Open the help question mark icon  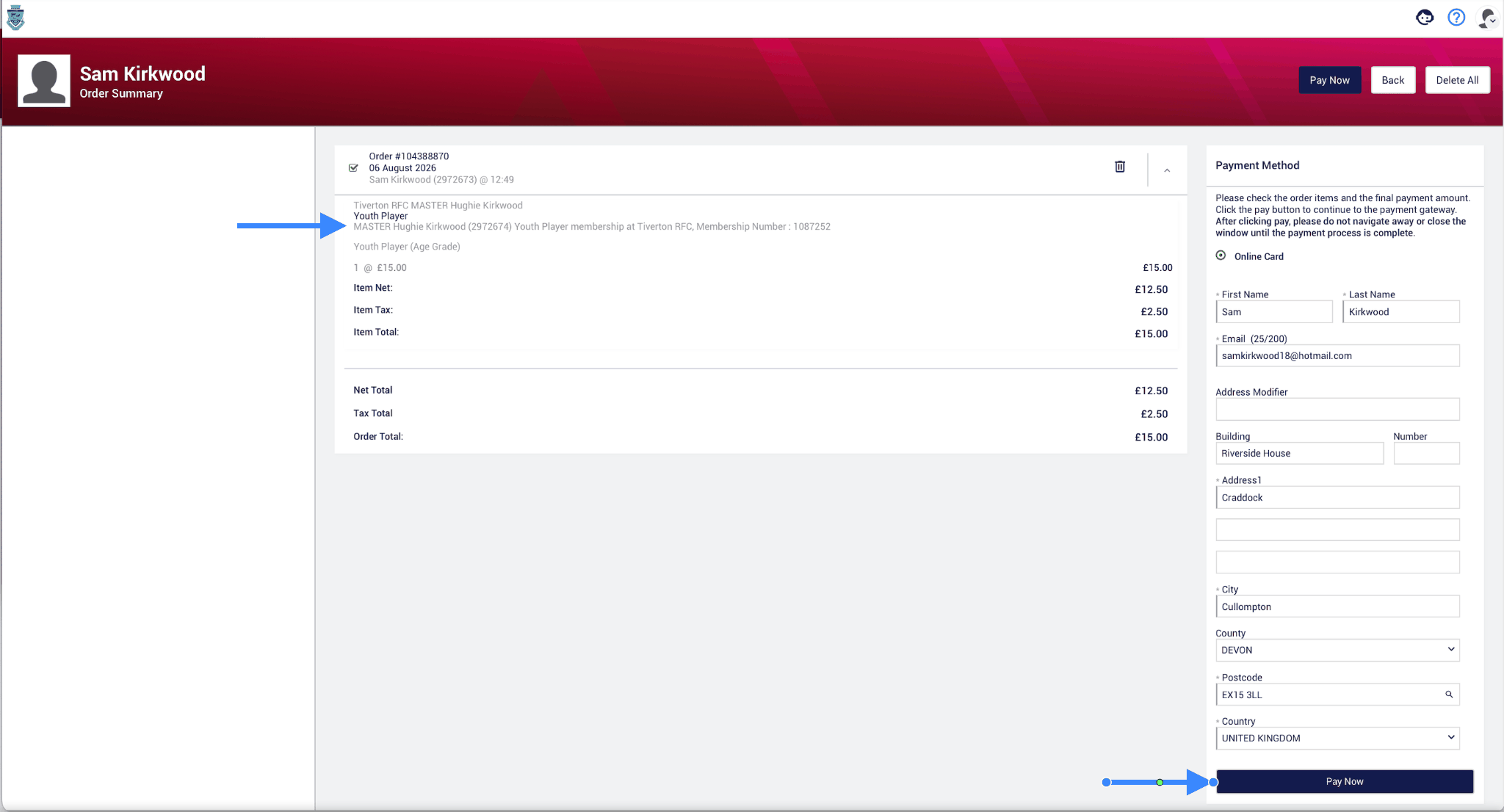point(1456,18)
